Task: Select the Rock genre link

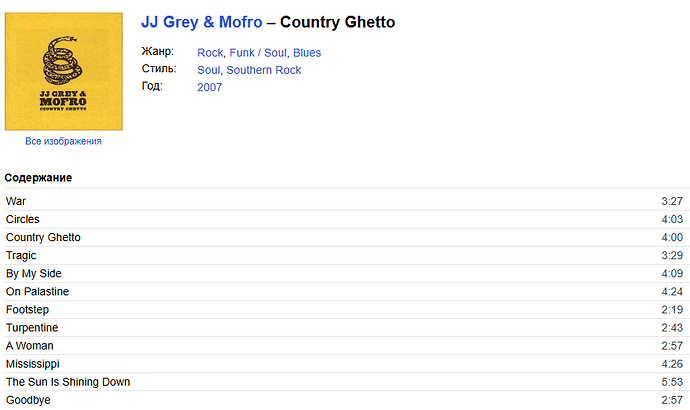Action: pos(210,53)
